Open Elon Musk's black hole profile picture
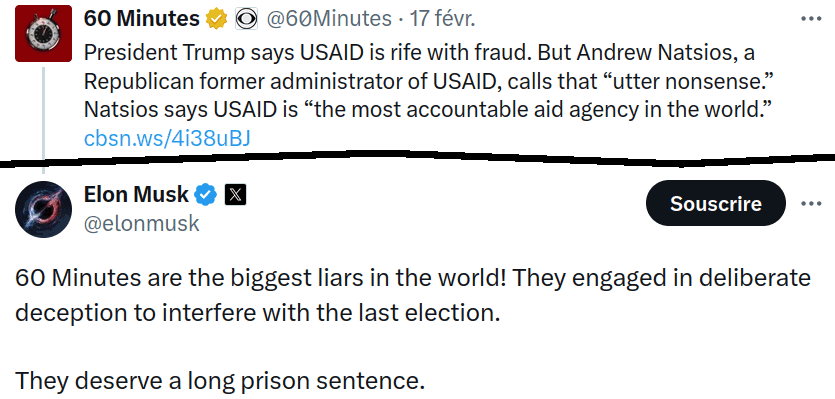 tap(43, 209)
